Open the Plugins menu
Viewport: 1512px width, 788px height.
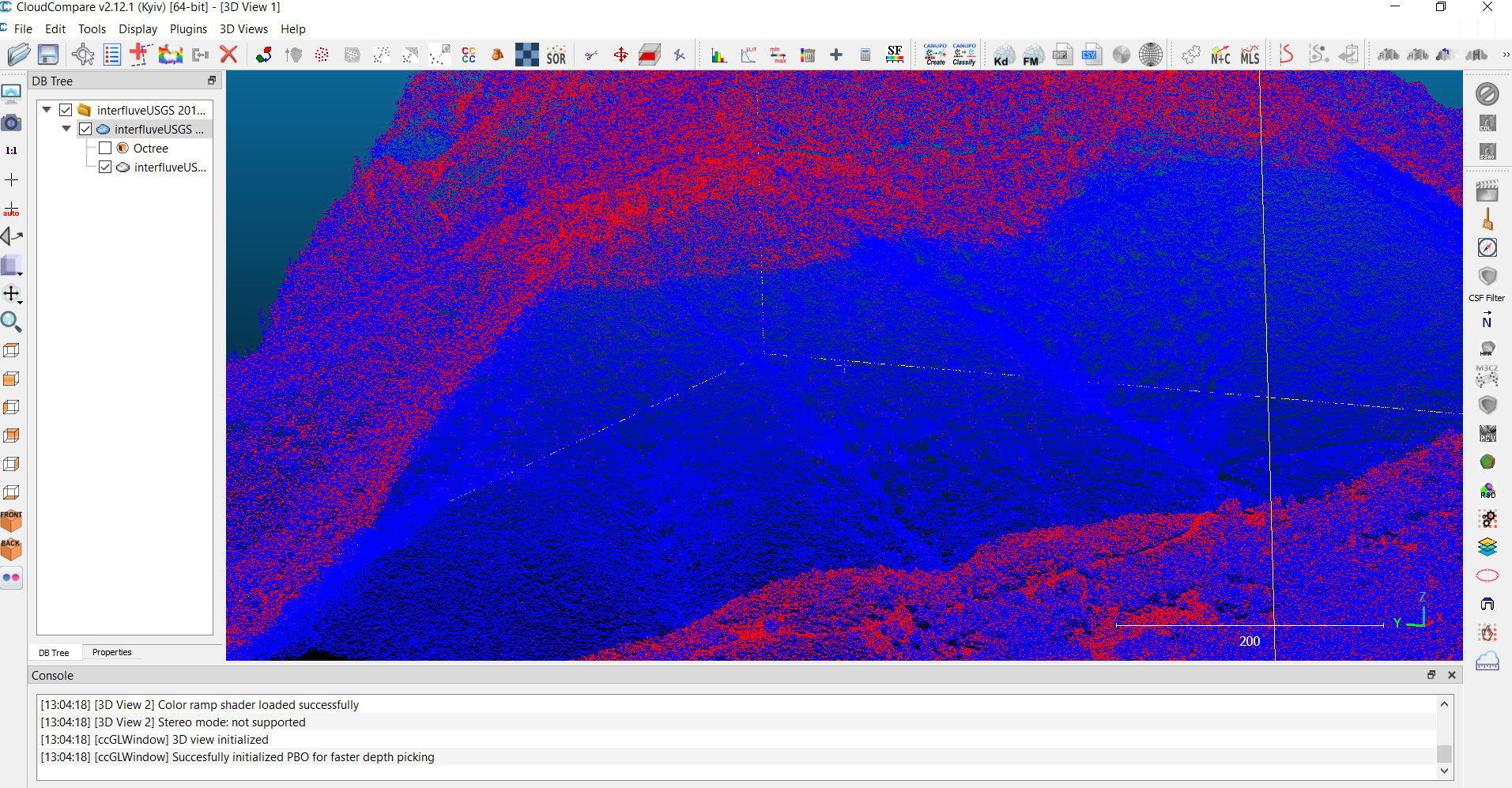click(188, 29)
